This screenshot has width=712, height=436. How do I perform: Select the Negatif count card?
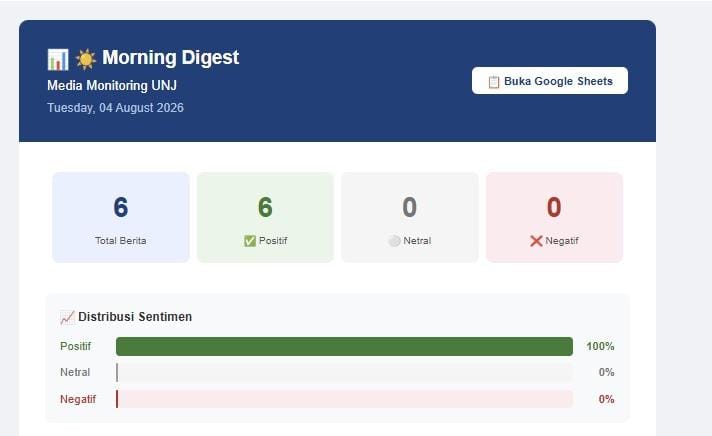(x=554, y=217)
